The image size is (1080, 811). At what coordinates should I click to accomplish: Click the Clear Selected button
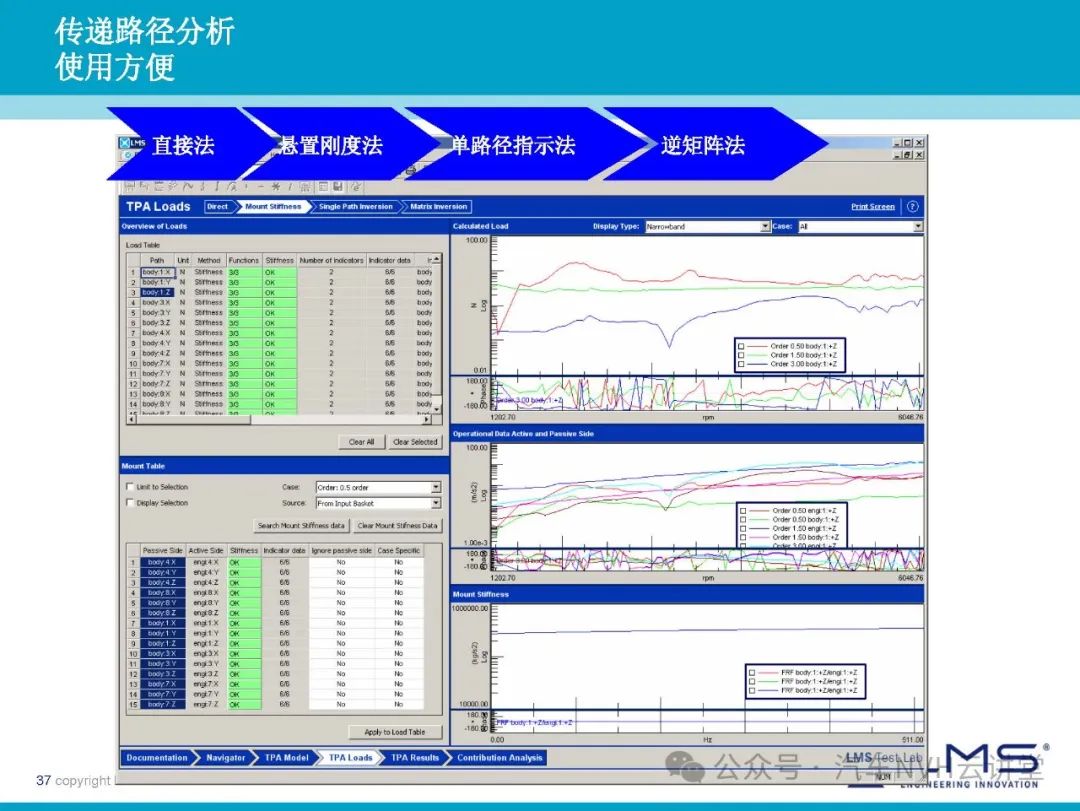point(415,442)
